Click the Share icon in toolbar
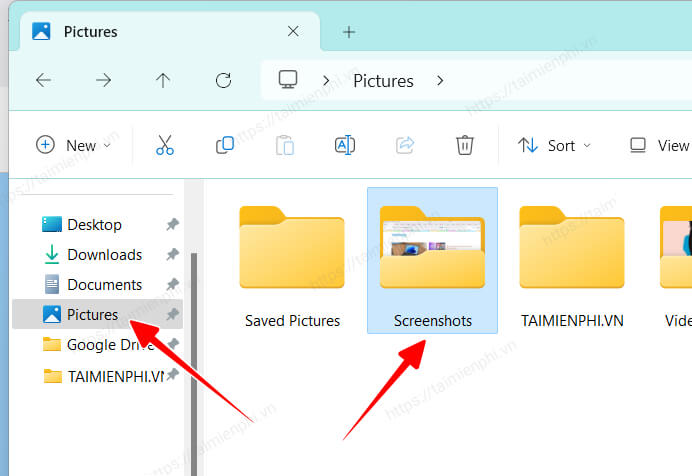Screen dimensions: 692x476 click(x=405, y=145)
